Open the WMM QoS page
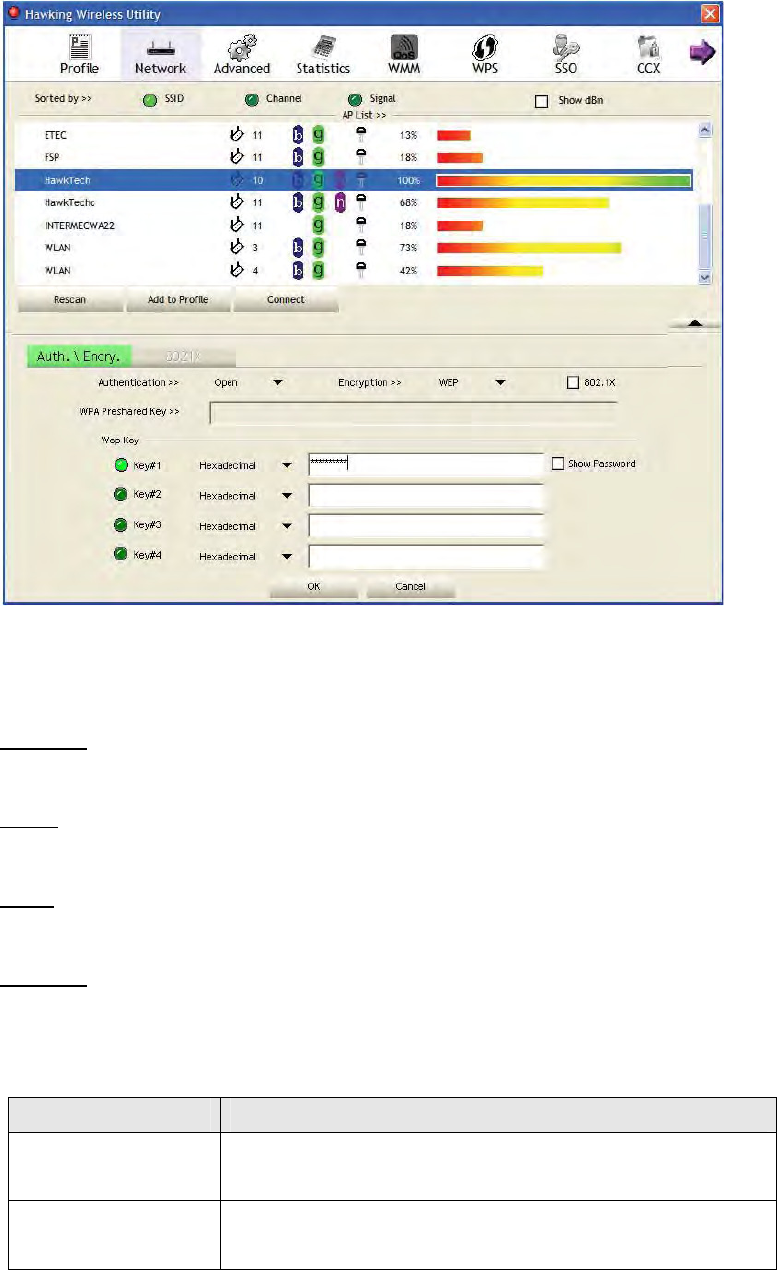 point(404,54)
